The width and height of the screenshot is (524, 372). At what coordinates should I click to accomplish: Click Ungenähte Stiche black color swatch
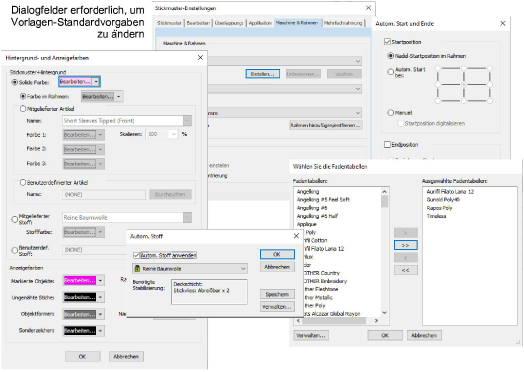point(80,297)
